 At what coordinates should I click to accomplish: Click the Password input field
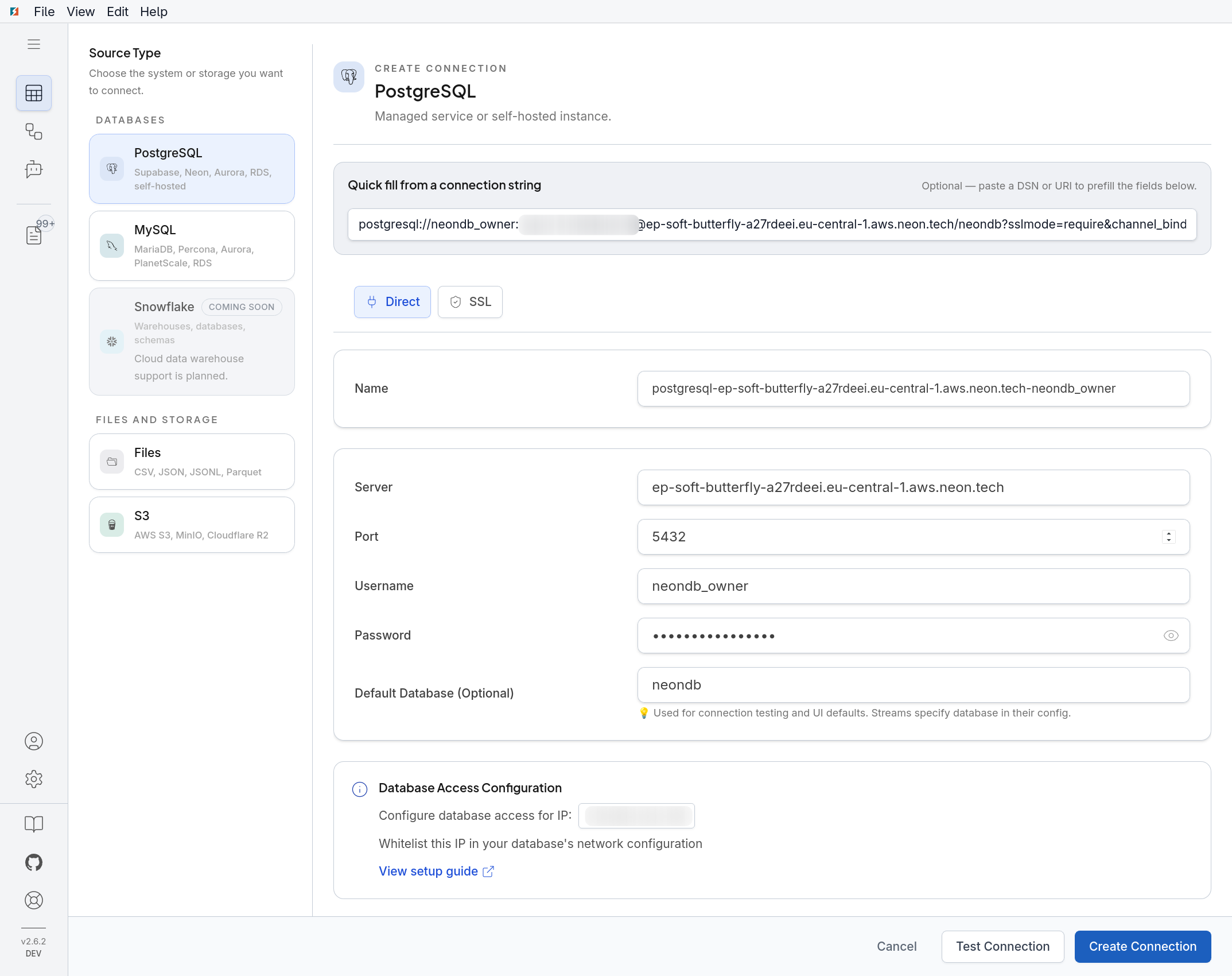[914, 636]
